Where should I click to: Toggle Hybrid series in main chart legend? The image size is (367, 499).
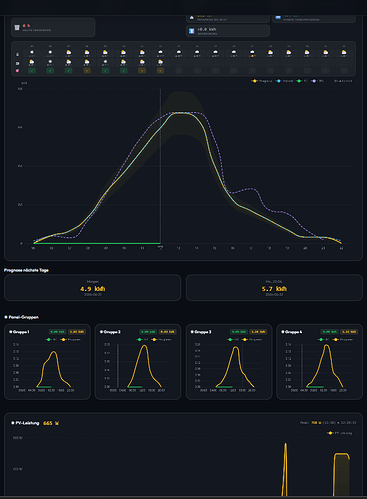(284, 81)
